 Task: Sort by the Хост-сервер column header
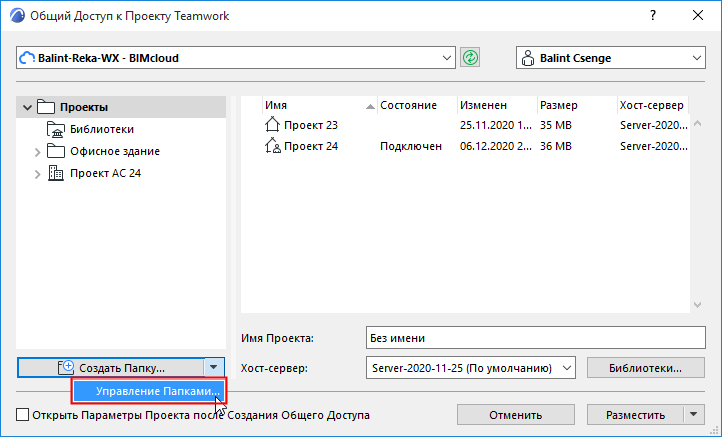point(652,105)
